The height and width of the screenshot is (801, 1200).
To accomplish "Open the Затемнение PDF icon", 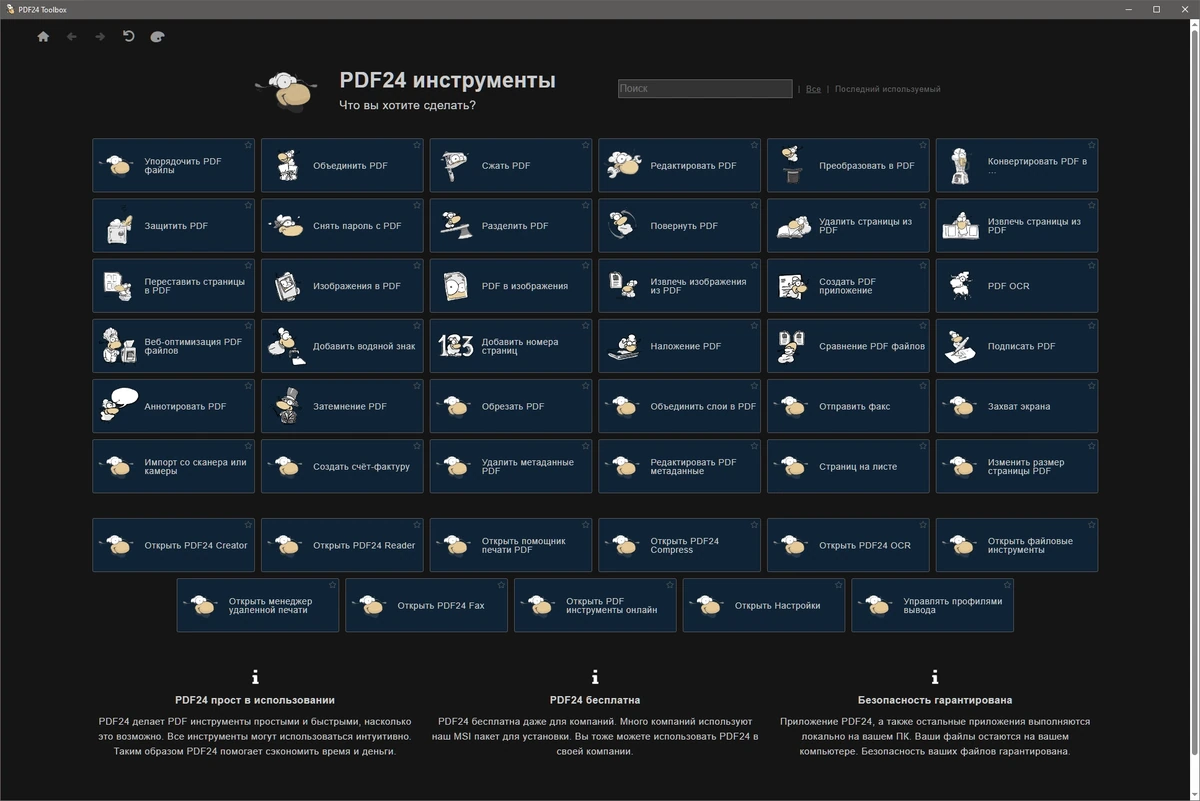I will pos(287,406).
